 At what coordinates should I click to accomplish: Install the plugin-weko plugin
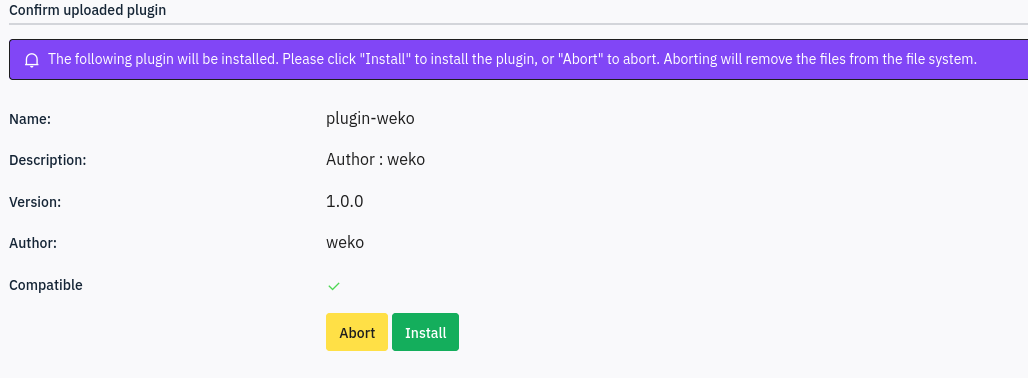pos(425,332)
